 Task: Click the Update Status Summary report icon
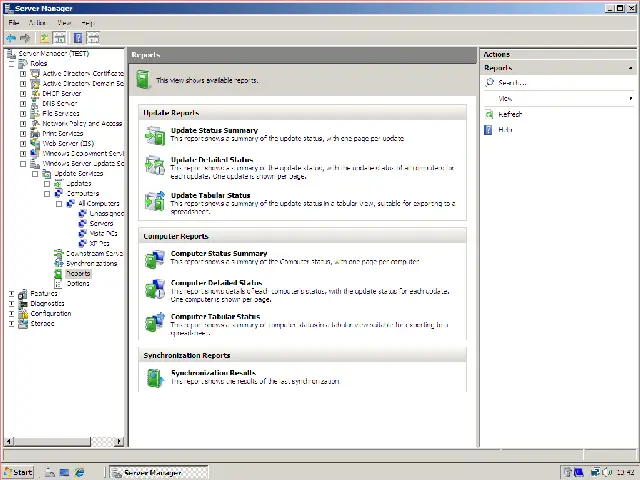point(155,136)
